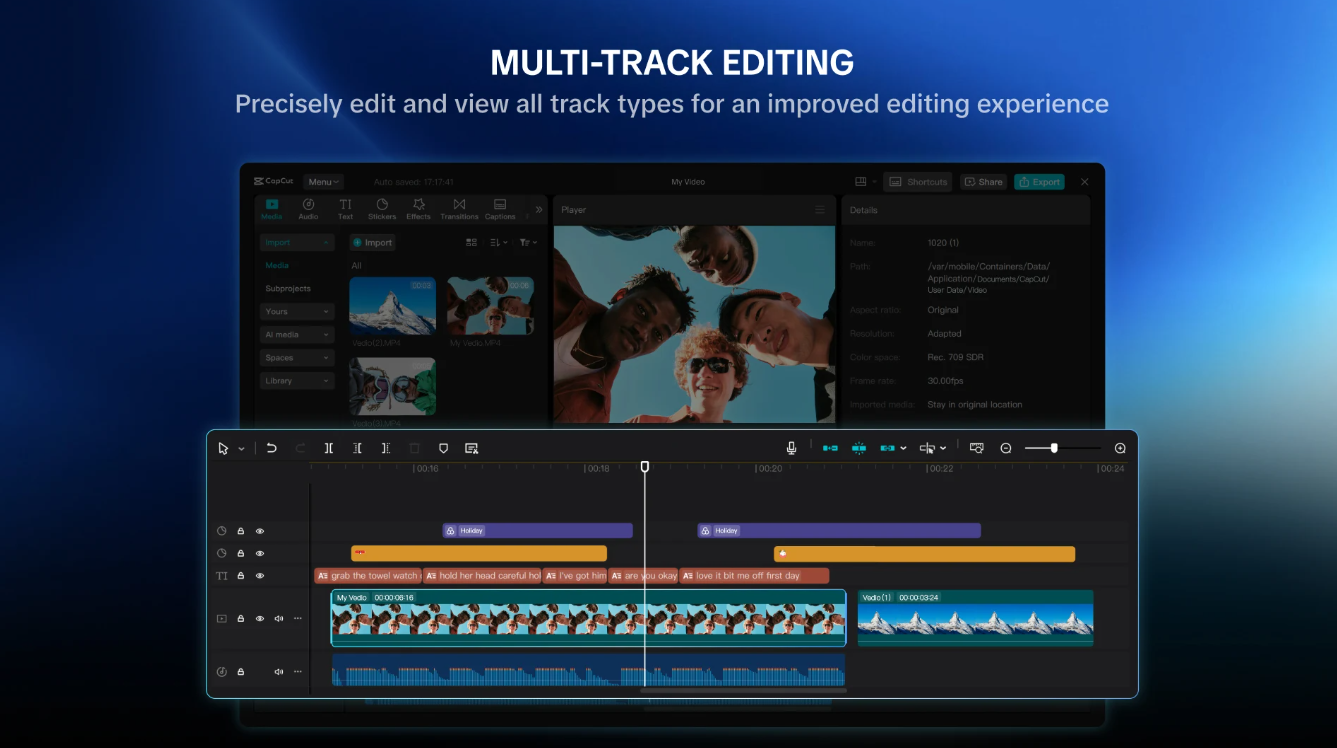1337x748 pixels.
Task: Mute the audio track speaker icon
Action: coord(279,672)
